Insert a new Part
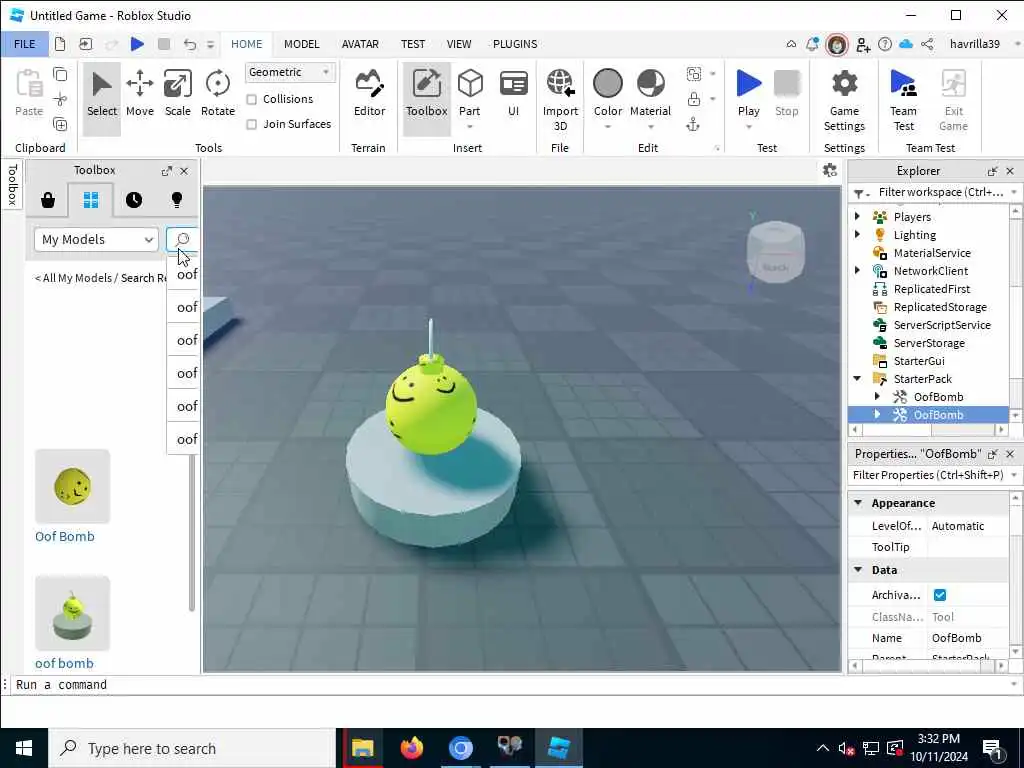Image resolution: width=1024 pixels, height=768 pixels. pyautogui.click(x=470, y=95)
